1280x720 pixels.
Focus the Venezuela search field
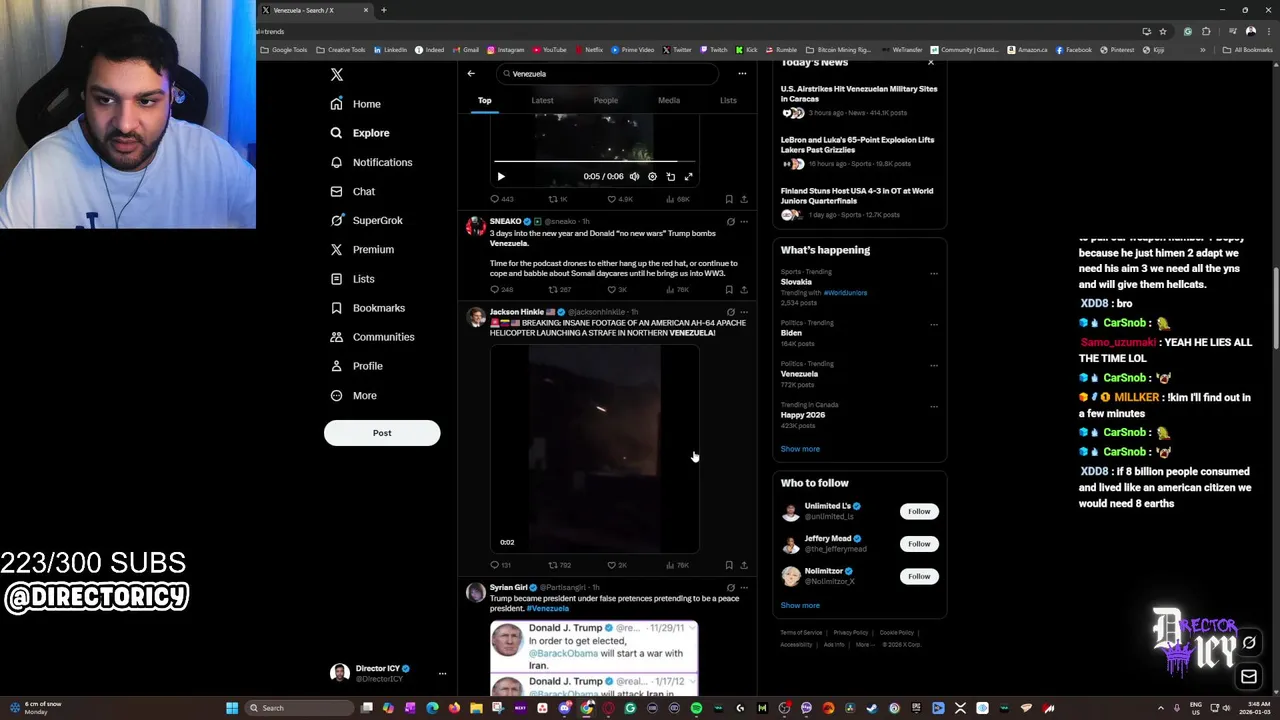(x=608, y=73)
